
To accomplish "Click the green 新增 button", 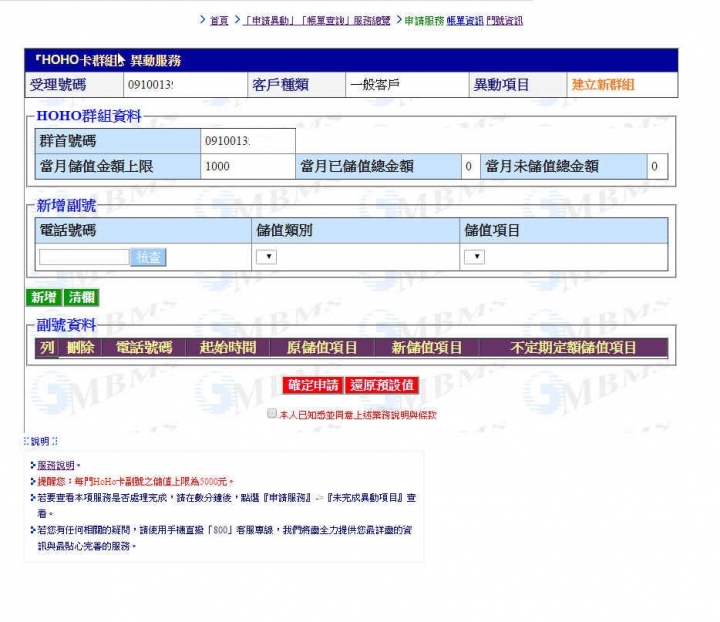I will (44, 297).
